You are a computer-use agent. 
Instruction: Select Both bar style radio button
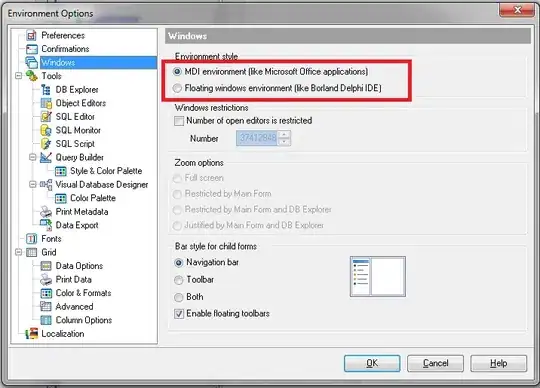point(179,297)
